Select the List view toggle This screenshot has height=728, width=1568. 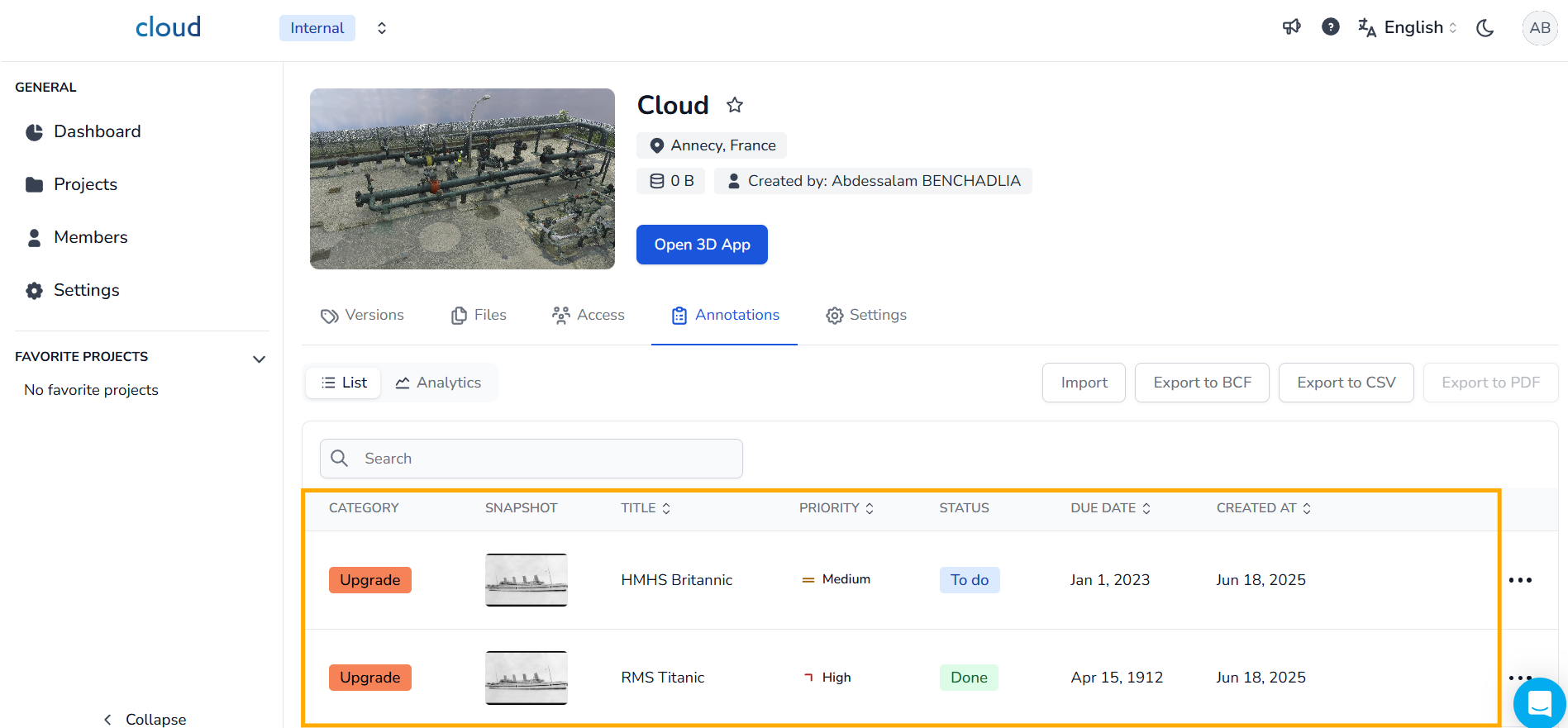(344, 383)
